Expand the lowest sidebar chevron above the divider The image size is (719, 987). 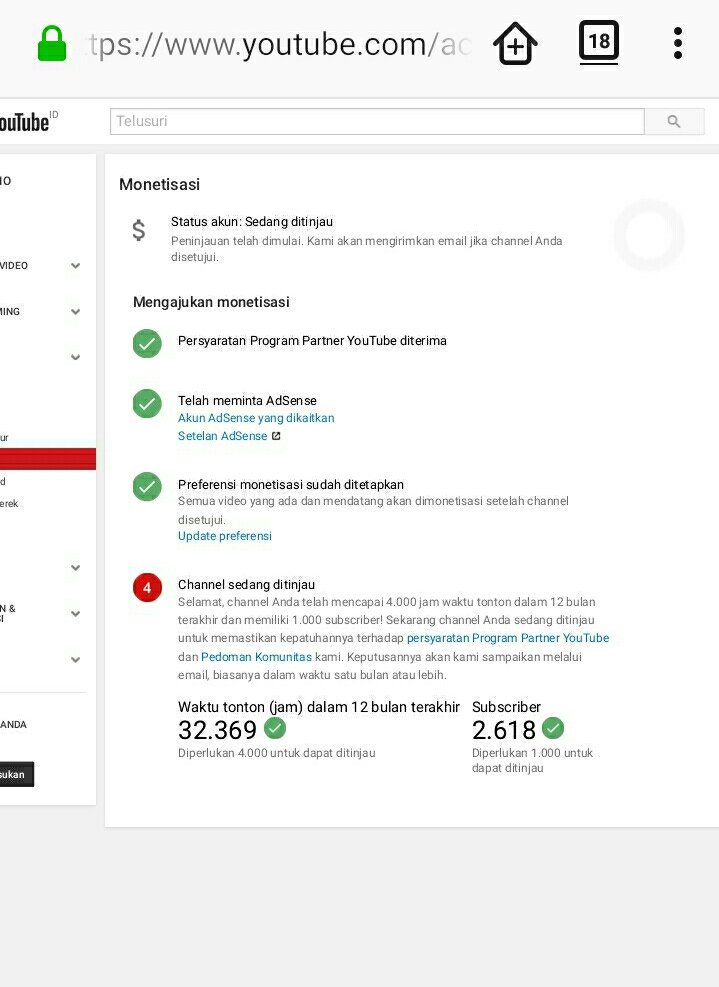pos(76,659)
